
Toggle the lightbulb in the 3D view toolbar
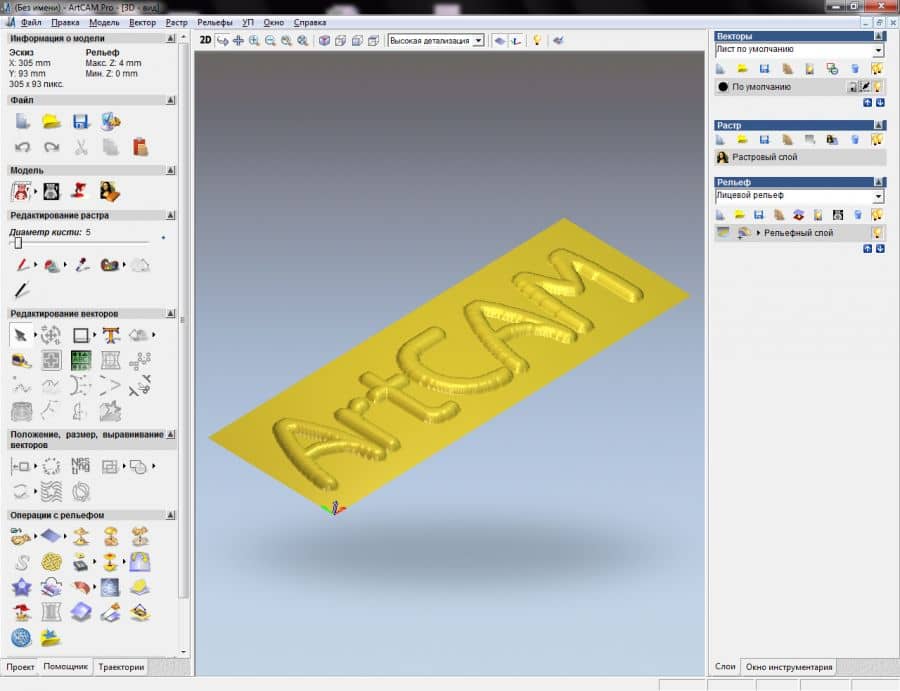(537, 40)
